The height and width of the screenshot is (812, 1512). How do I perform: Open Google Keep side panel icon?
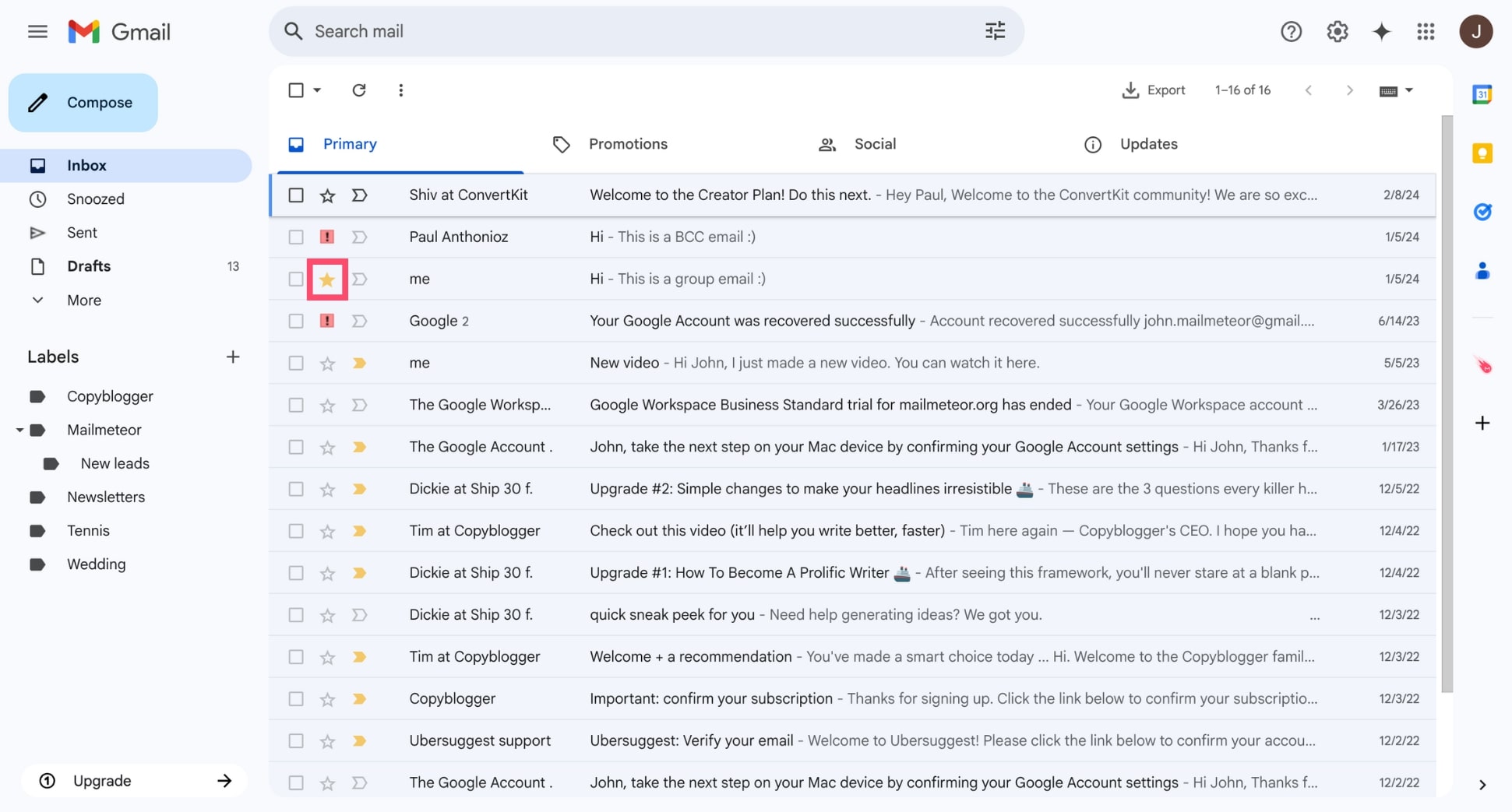click(x=1482, y=153)
